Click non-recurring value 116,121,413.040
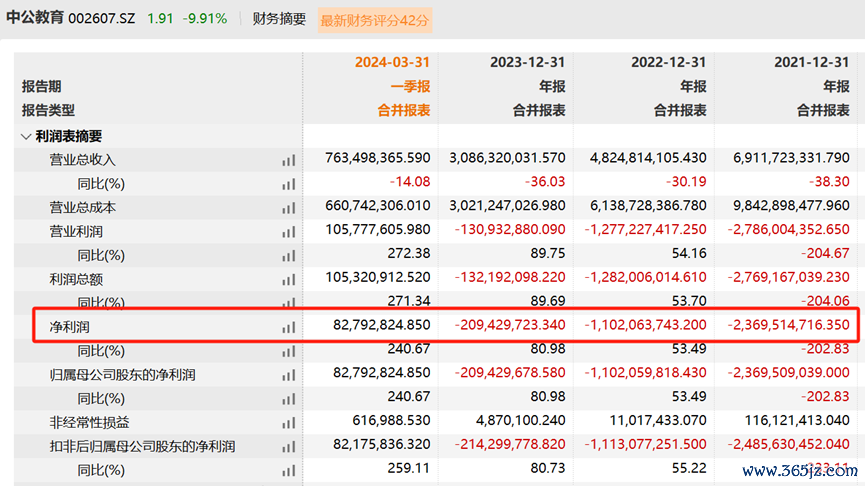The width and height of the screenshot is (865, 486). coord(797,420)
